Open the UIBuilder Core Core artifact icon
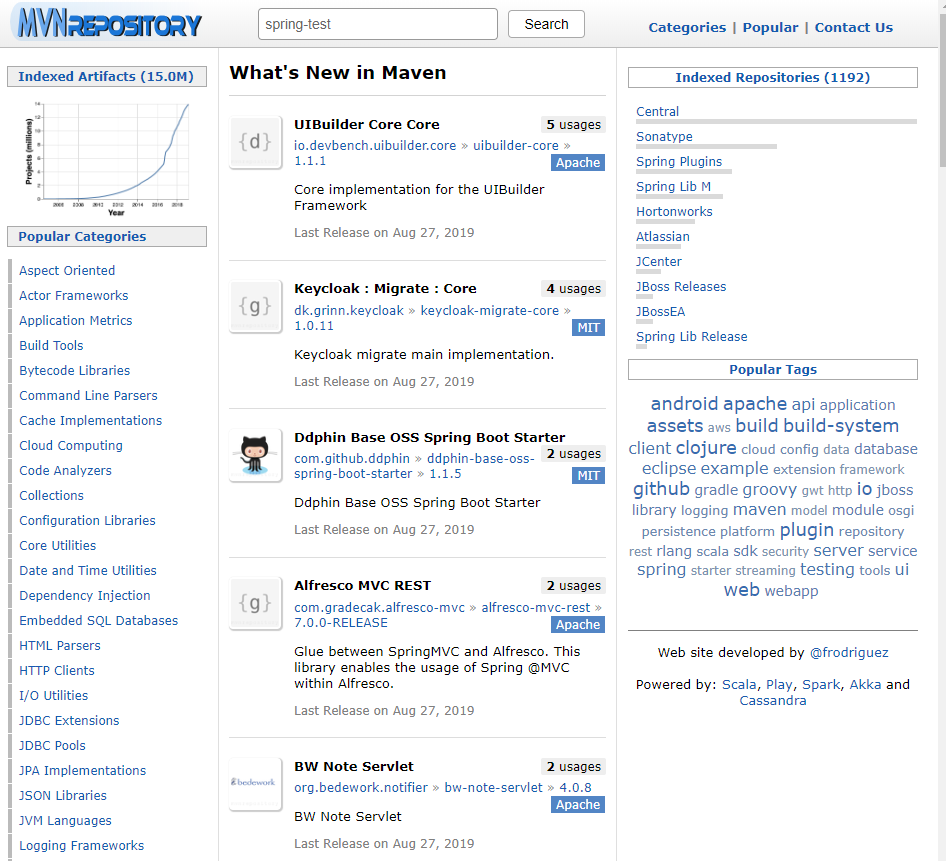Image resolution: width=946 pixels, height=861 pixels. [255, 142]
